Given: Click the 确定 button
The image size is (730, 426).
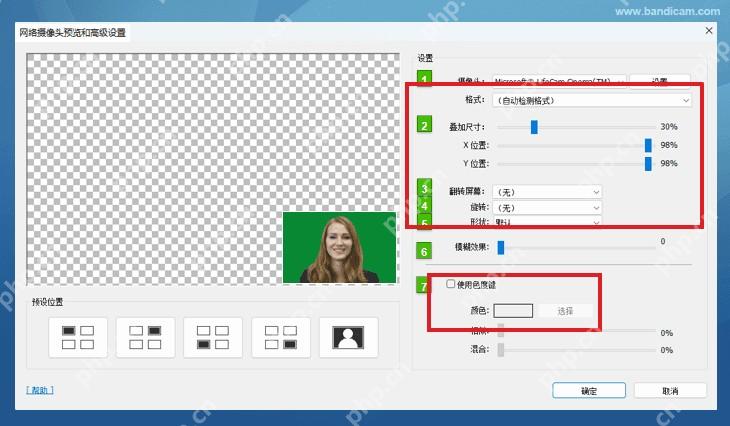Looking at the screenshot, I should (x=589, y=391).
